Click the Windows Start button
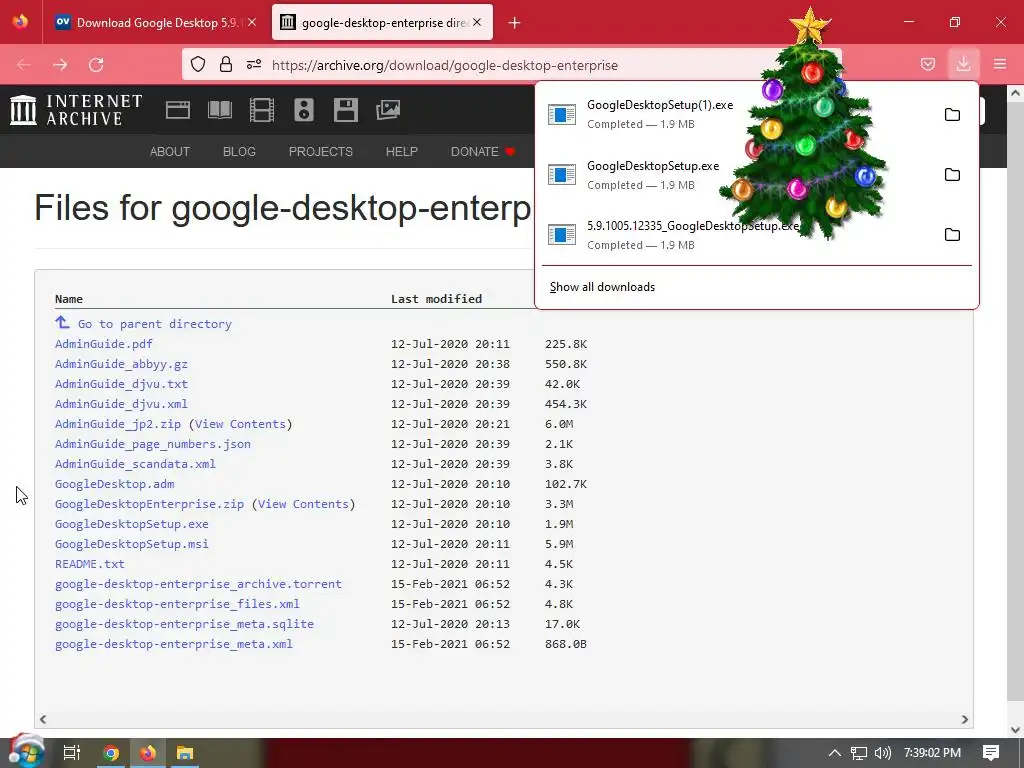1024x768 pixels. click(x=26, y=752)
